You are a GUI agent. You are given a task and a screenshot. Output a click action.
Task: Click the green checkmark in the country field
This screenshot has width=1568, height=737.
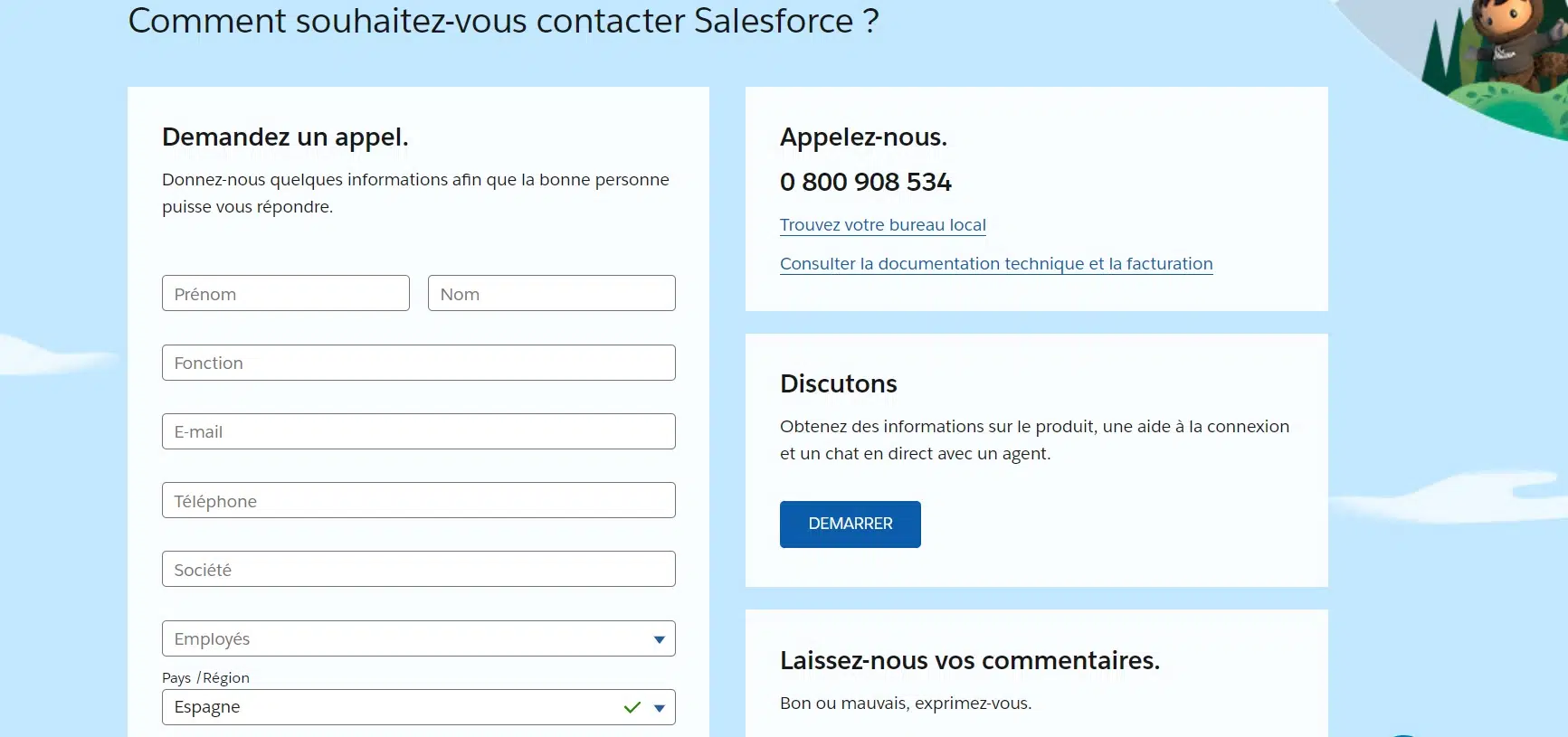632,707
